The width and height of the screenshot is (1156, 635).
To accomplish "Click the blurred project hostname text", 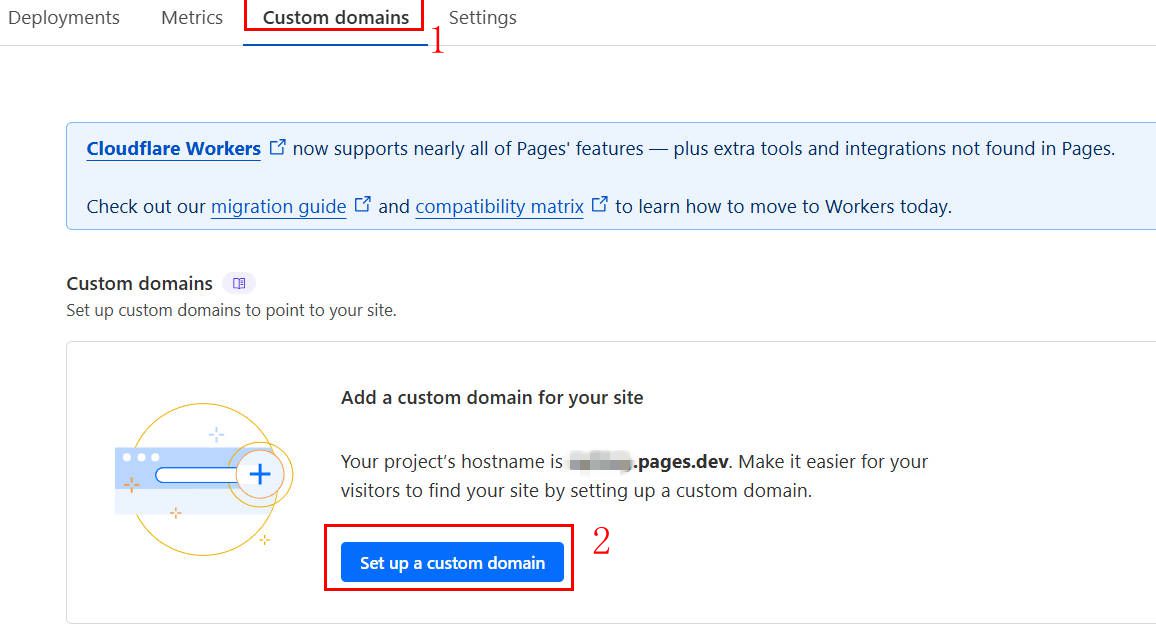I will coord(601,462).
